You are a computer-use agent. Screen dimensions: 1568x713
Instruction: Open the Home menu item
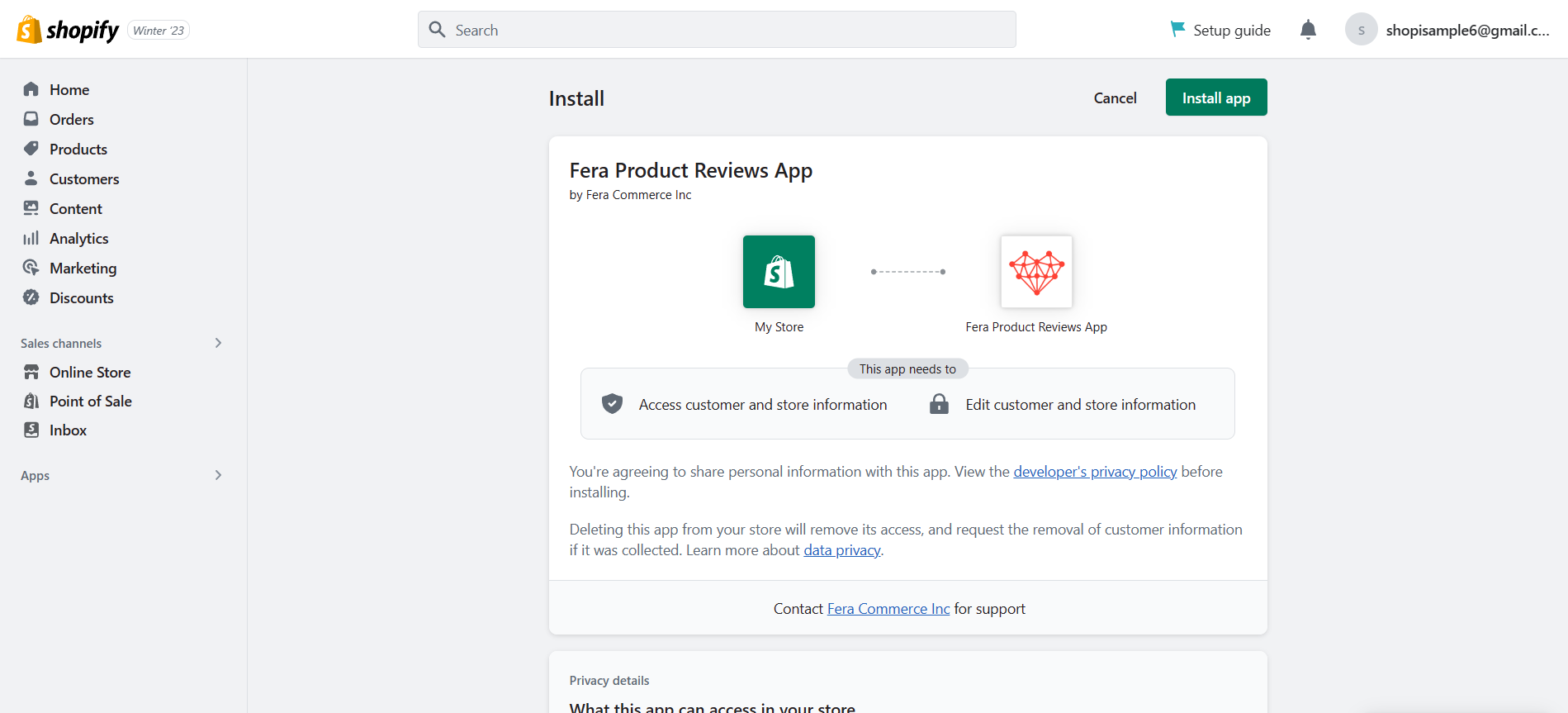pyautogui.click(x=69, y=89)
